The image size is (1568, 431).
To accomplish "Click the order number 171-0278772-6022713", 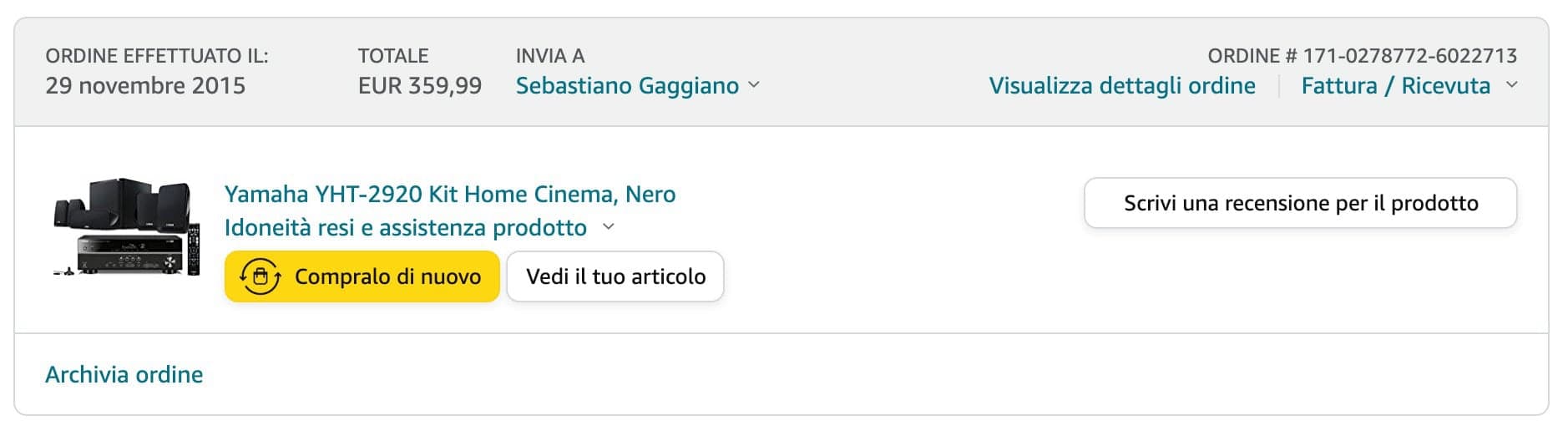I will coord(1409,56).
